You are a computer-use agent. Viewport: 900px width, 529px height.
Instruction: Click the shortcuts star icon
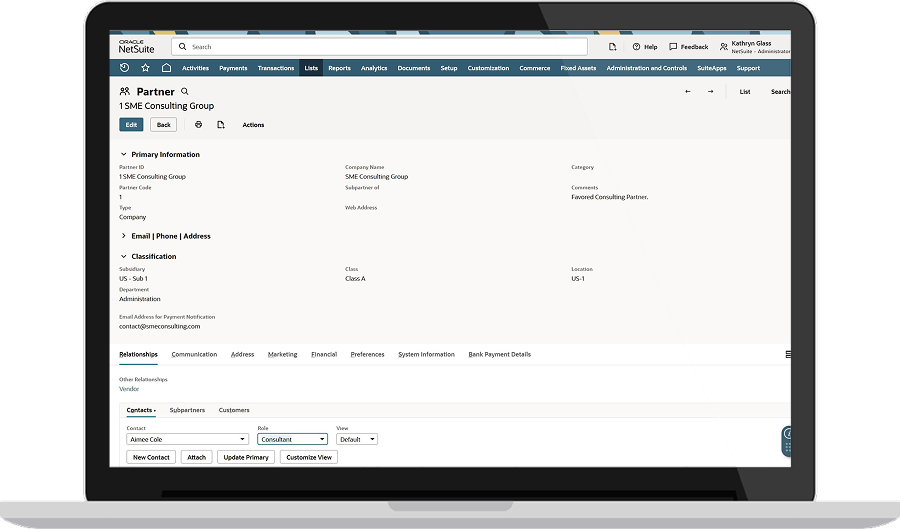click(x=145, y=68)
